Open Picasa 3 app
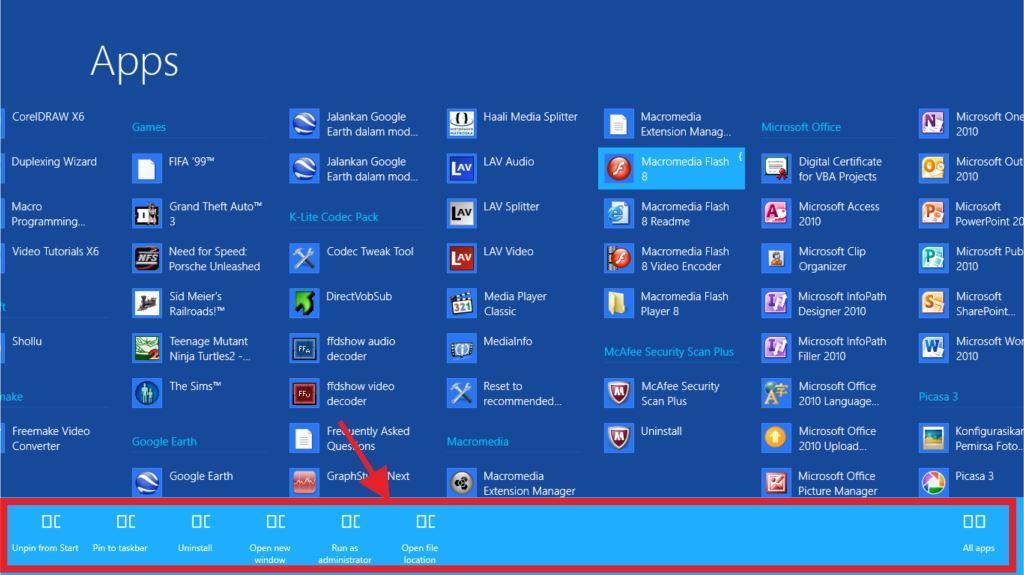1024x575 pixels. pos(957,483)
